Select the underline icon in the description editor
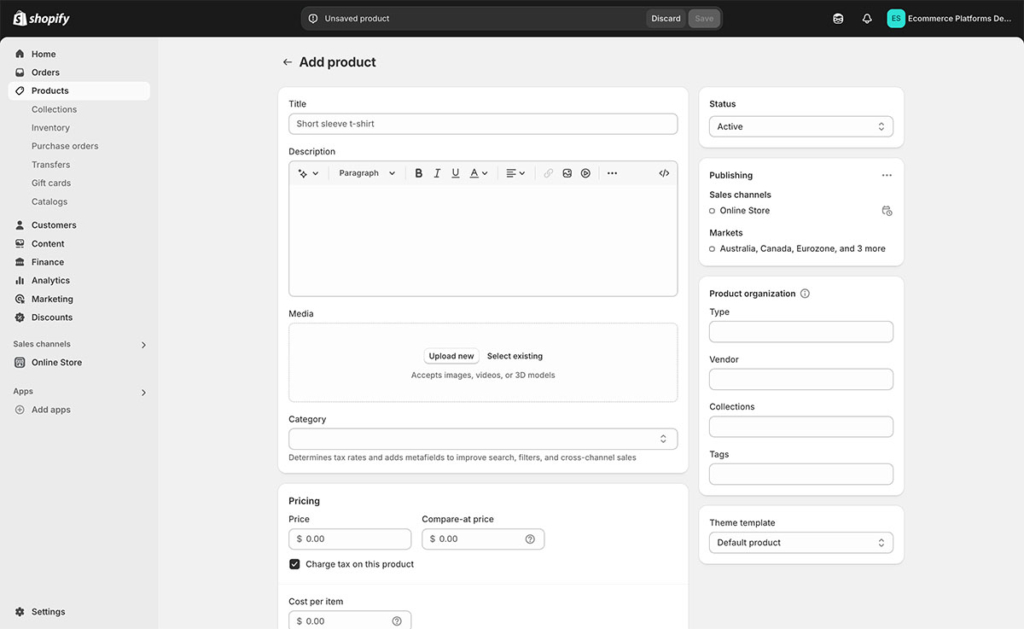This screenshot has height=629, width=1024. pos(455,172)
